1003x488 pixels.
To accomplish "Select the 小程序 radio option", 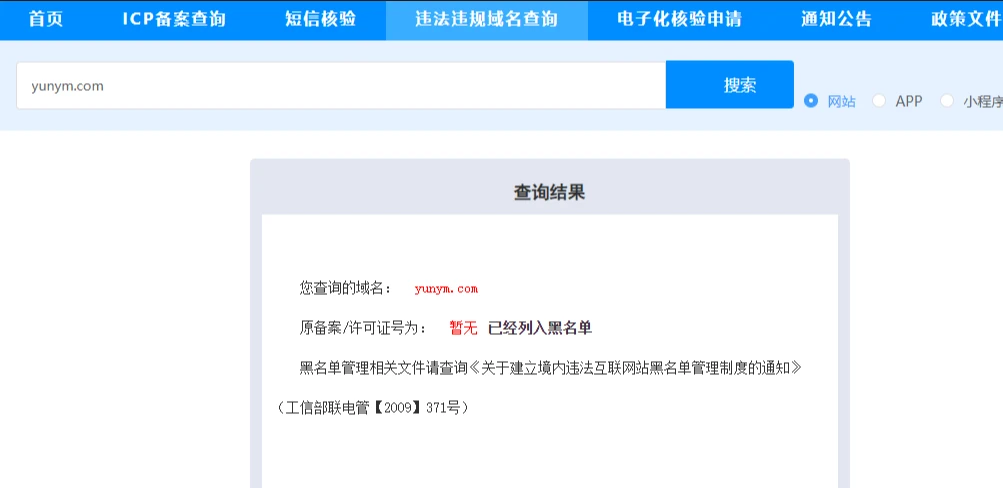I will 947,101.
